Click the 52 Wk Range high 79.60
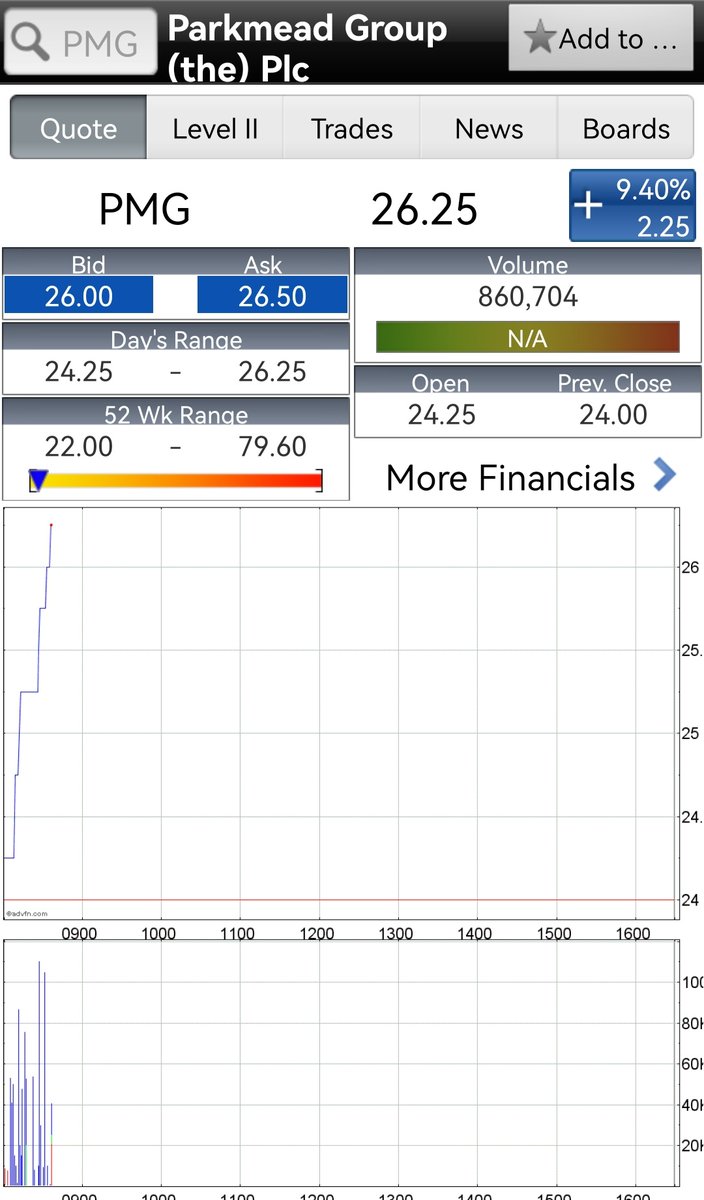 click(x=272, y=447)
